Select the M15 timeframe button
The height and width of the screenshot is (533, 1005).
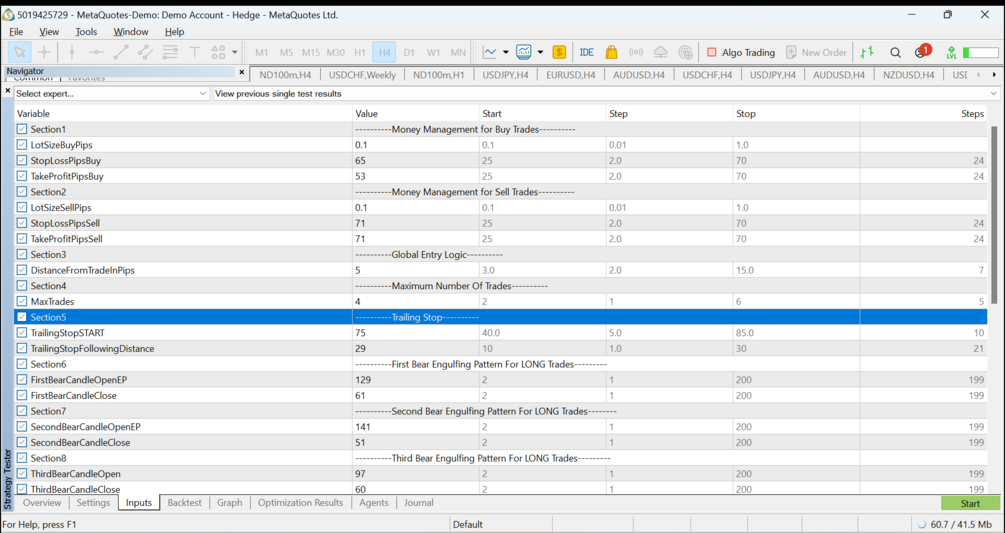[311, 53]
